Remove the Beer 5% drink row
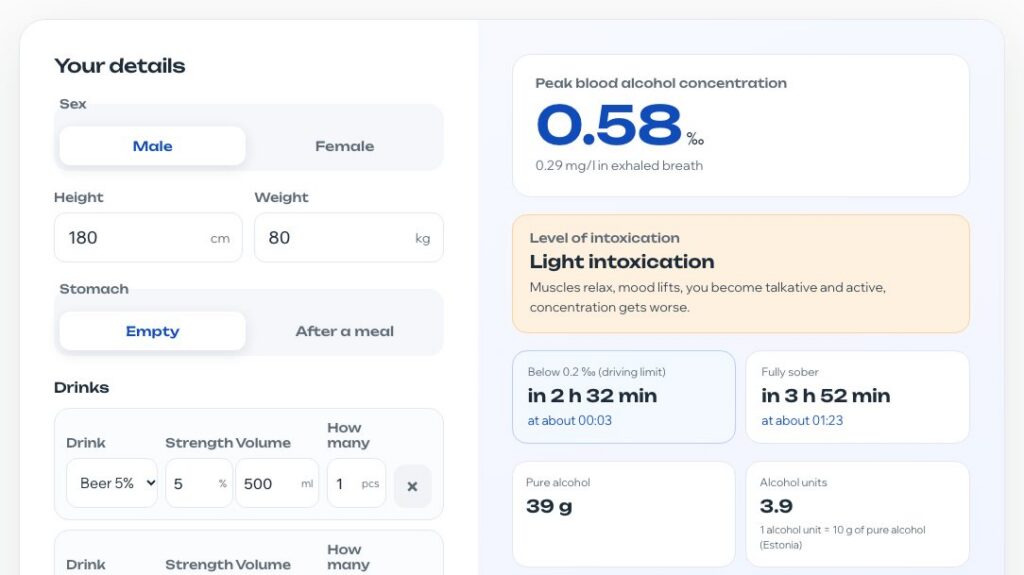 [412, 486]
